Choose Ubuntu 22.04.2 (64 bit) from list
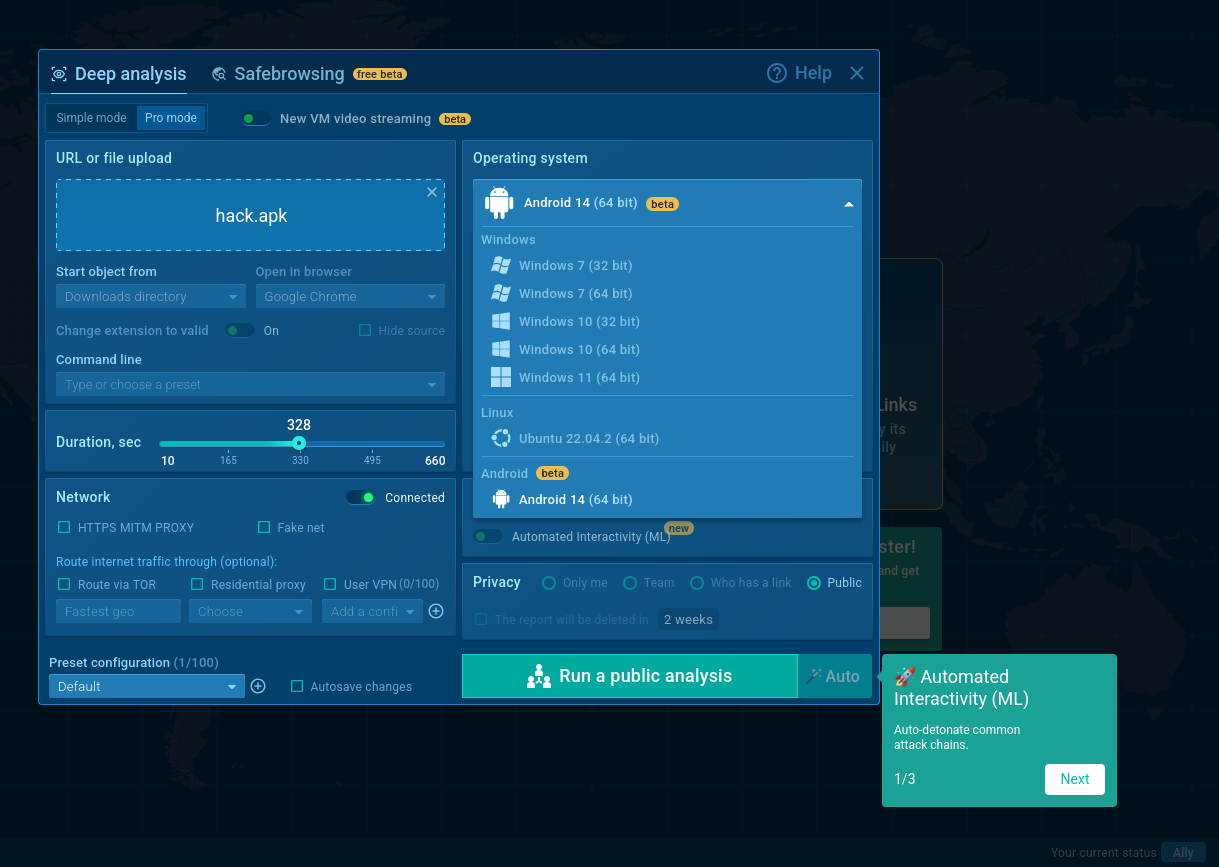 click(x=667, y=438)
